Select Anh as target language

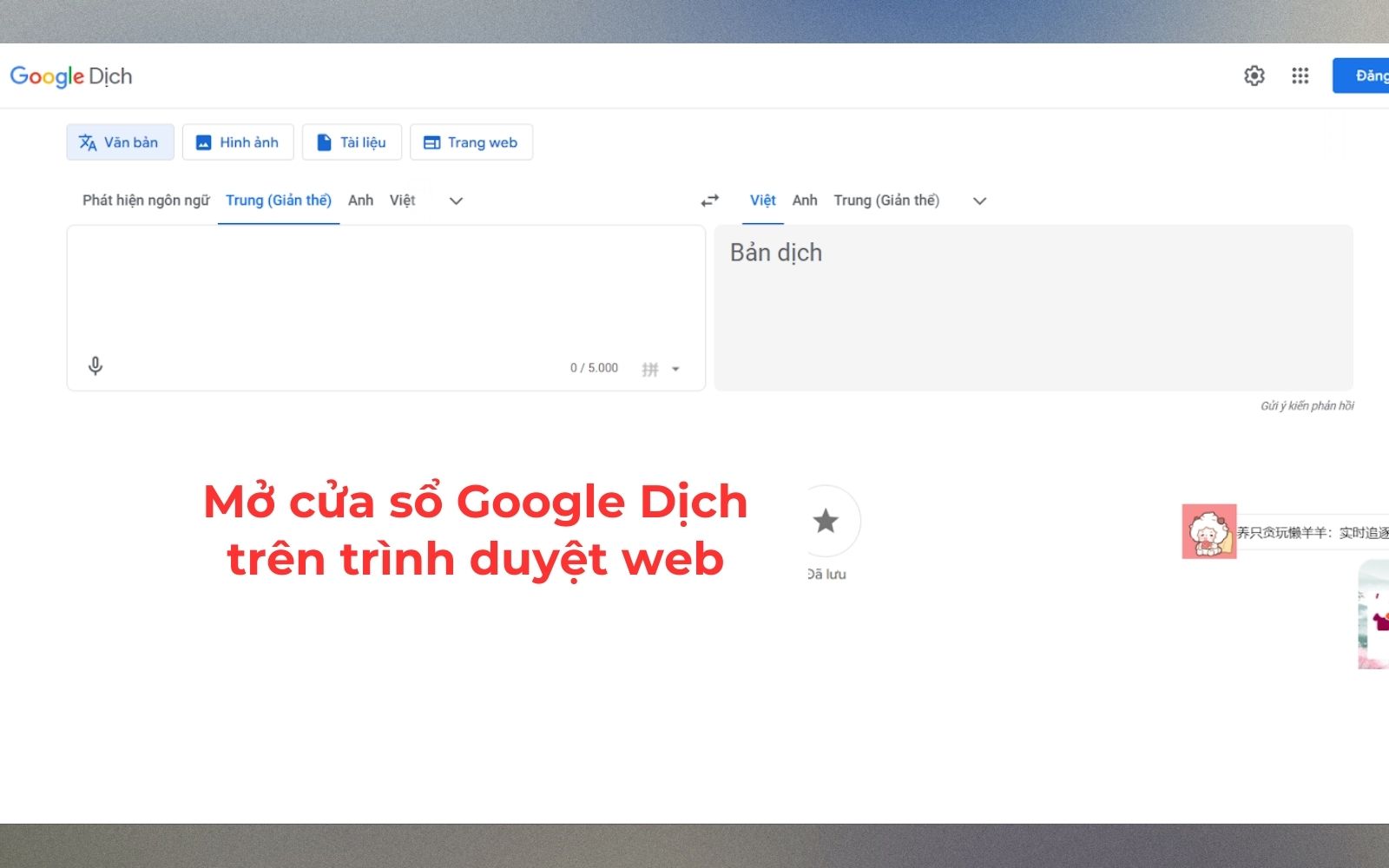805,201
